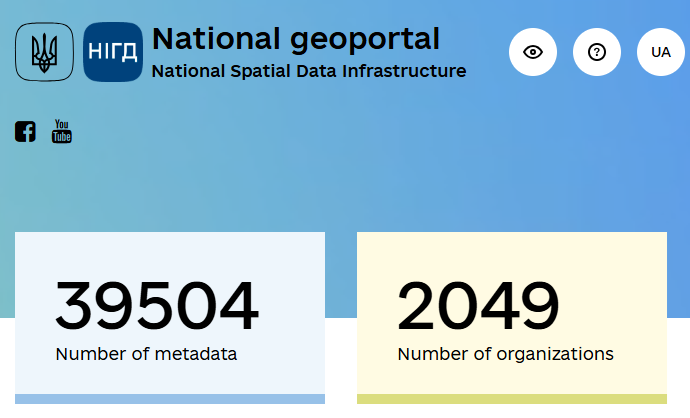Click the blue bar under metadata card
Image resolution: width=690 pixels, height=418 pixels.
[x=170, y=399]
